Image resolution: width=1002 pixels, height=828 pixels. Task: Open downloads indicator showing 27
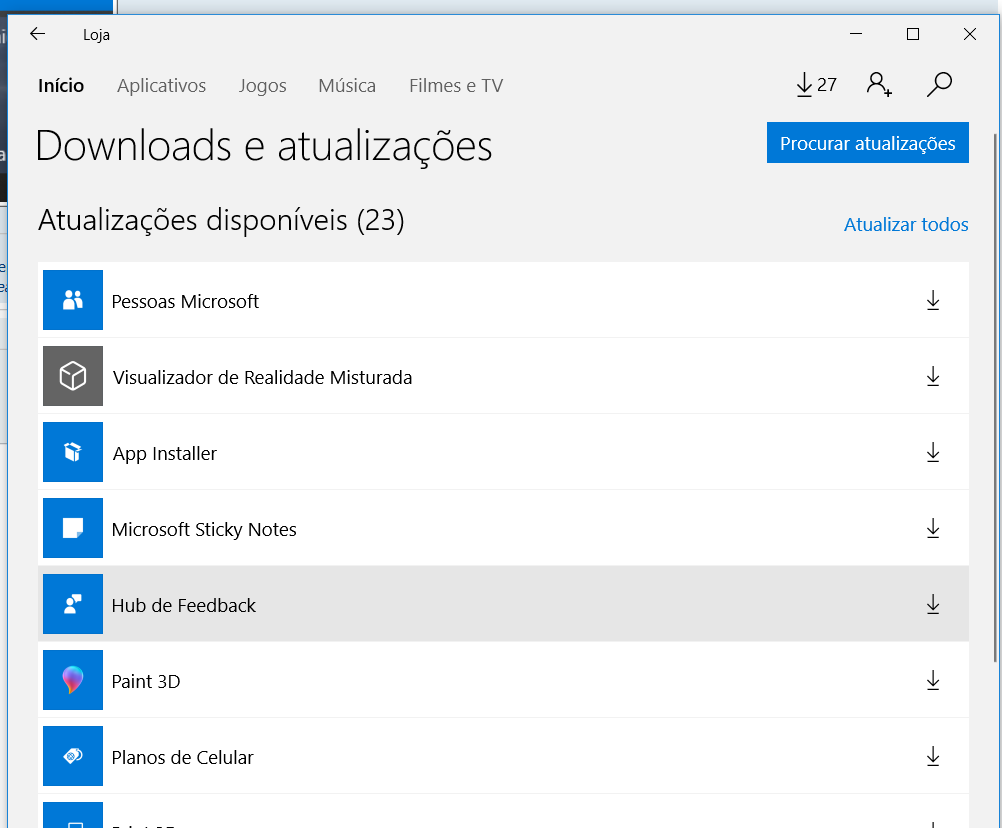pos(815,85)
